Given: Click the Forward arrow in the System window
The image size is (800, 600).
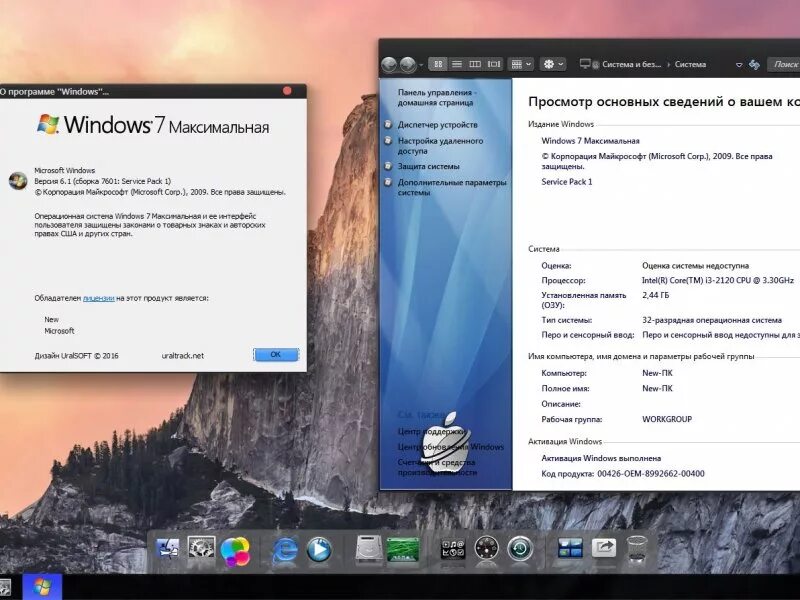Looking at the screenshot, I should coord(408,65).
